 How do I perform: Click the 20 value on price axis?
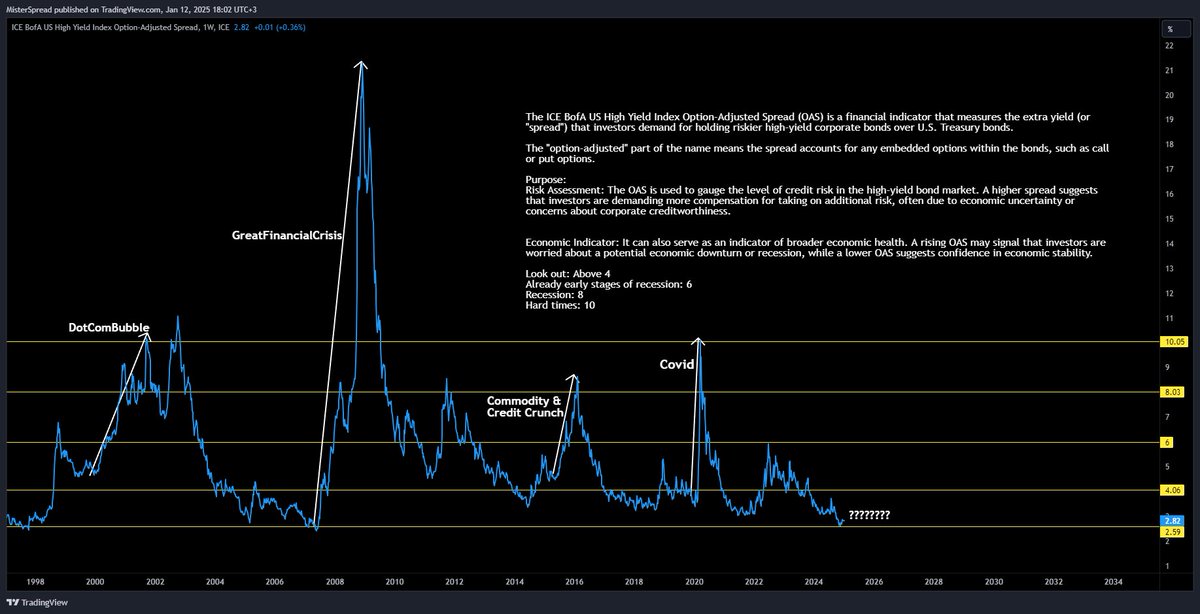tap(1168, 95)
